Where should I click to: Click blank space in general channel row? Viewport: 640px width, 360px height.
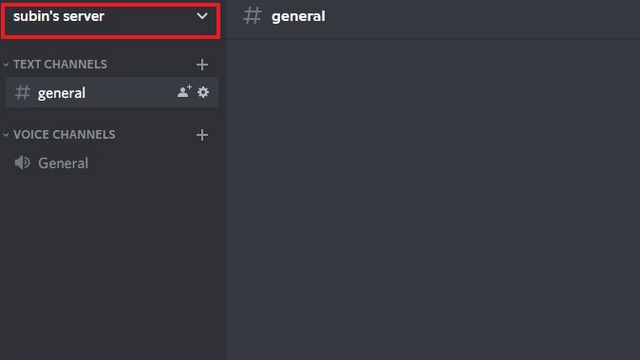(x=131, y=93)
